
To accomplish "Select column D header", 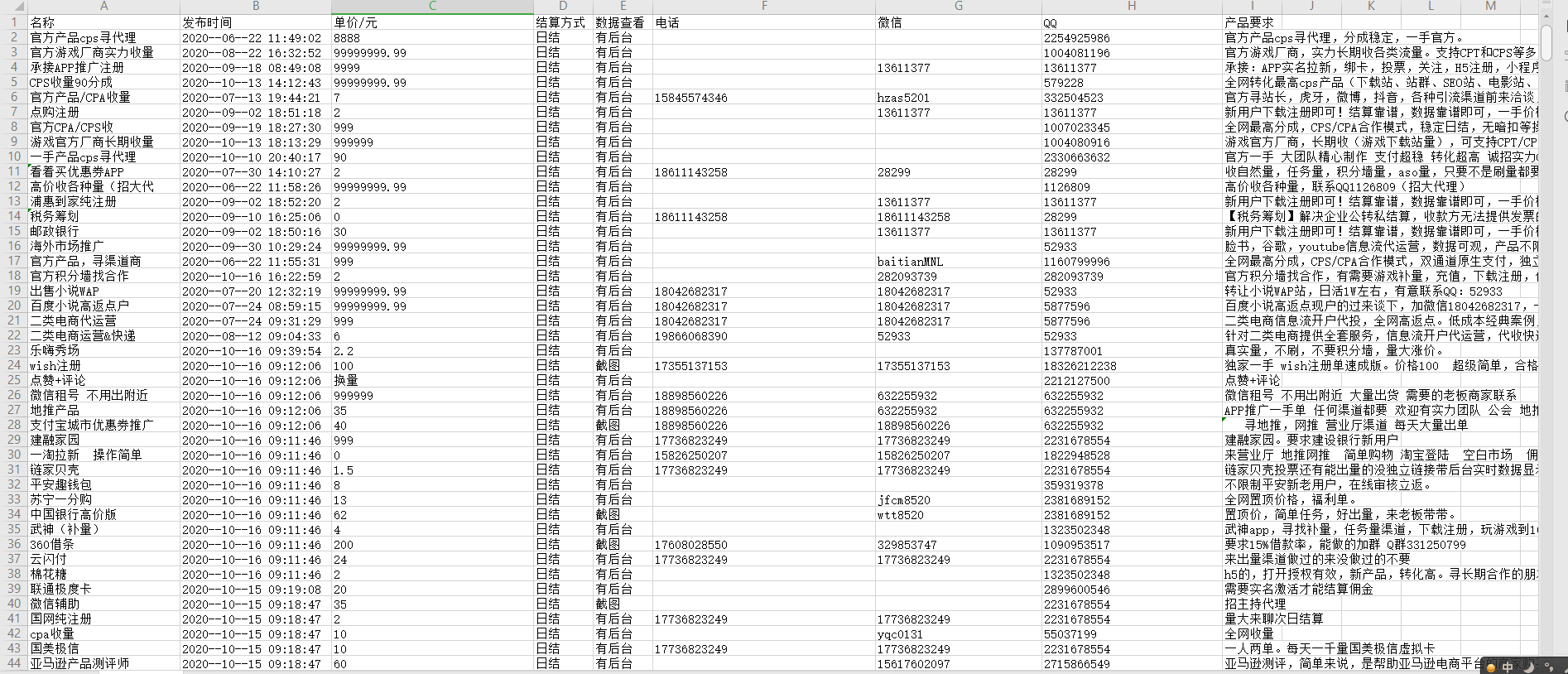I will click(x=563, y=6).
